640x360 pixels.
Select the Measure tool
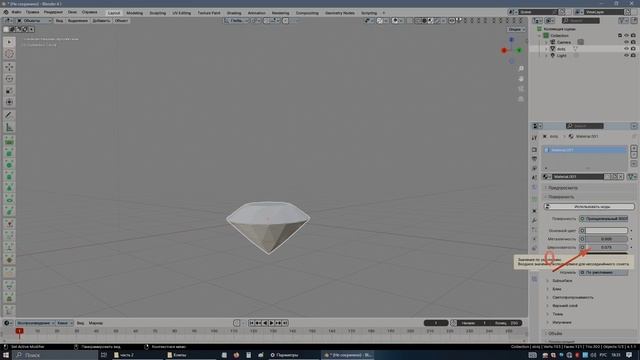9,128
